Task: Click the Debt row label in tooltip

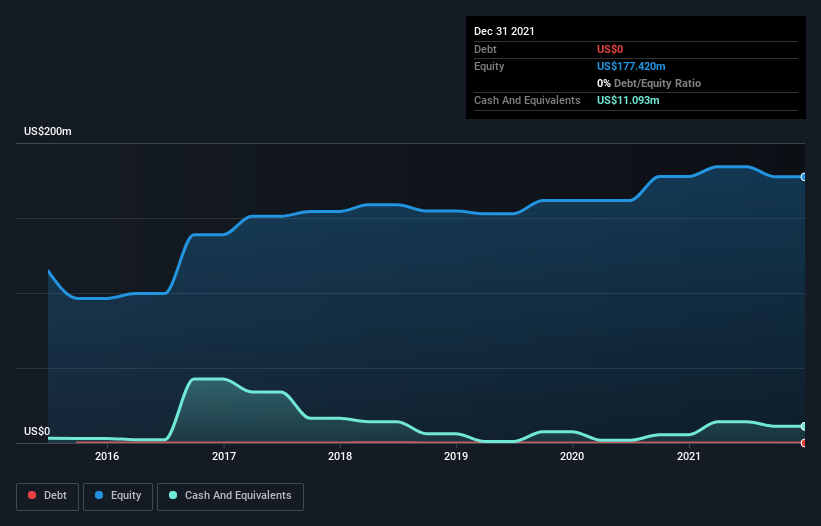Action: (x=485, y=49)
